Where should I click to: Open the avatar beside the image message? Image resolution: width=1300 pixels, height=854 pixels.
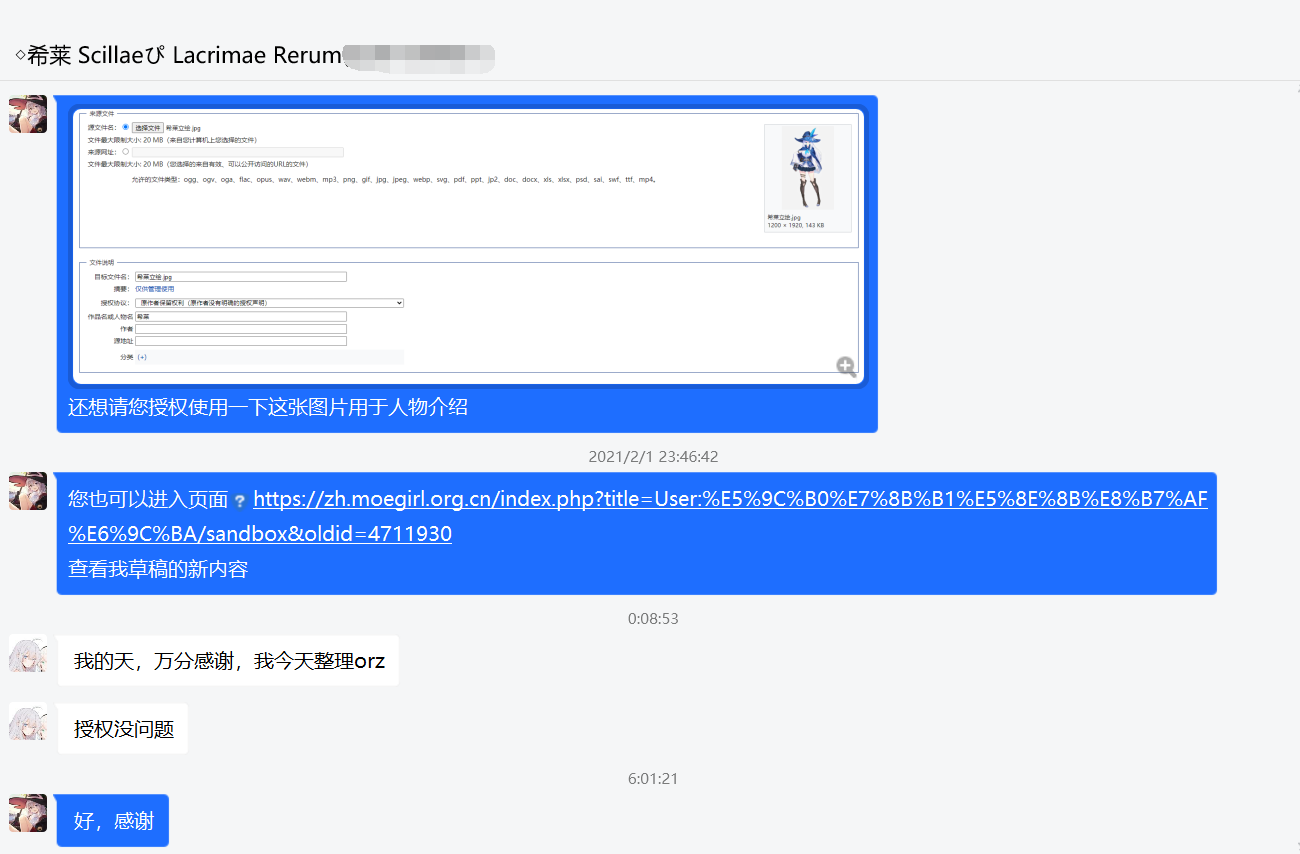[x=28, y=114]
